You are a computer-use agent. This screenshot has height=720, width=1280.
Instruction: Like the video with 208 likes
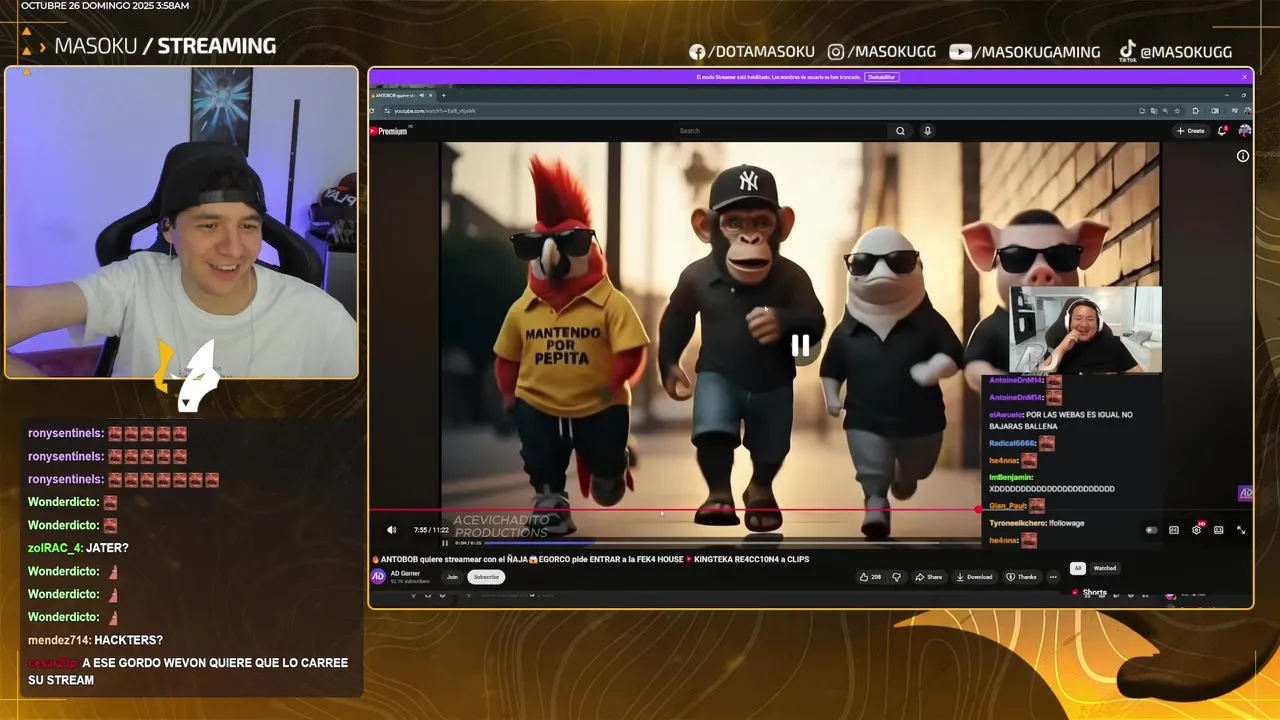pos(869,577)
